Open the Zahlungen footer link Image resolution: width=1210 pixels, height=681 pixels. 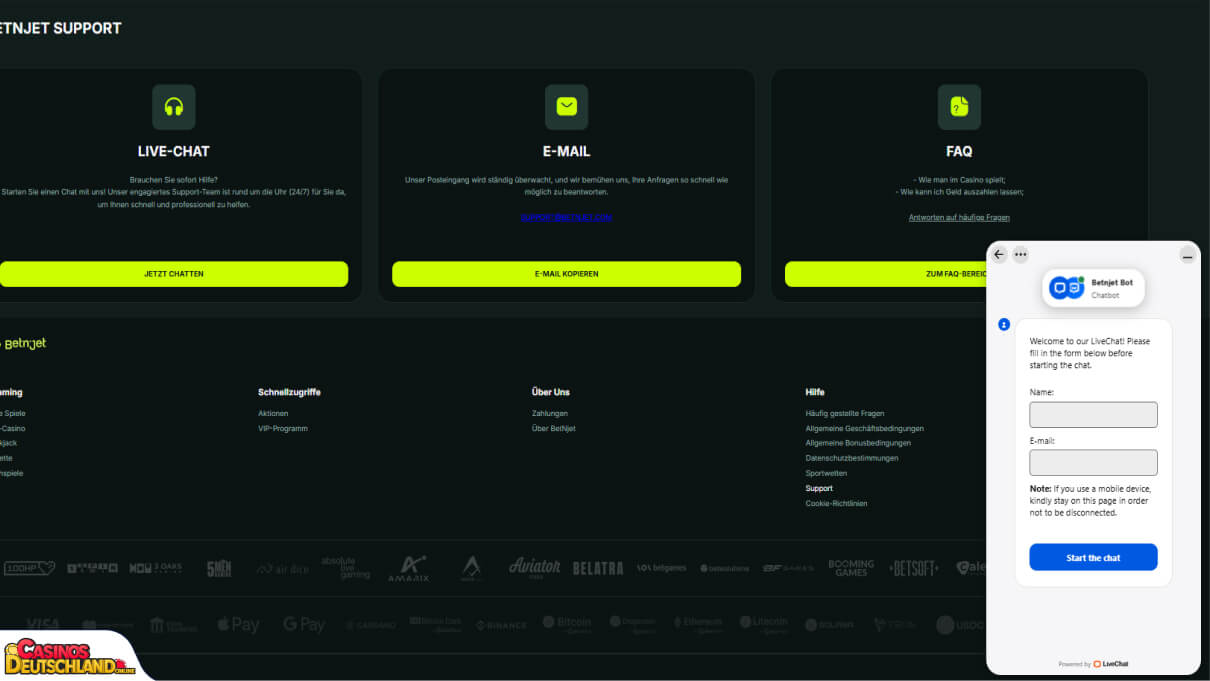click(550, 413)
